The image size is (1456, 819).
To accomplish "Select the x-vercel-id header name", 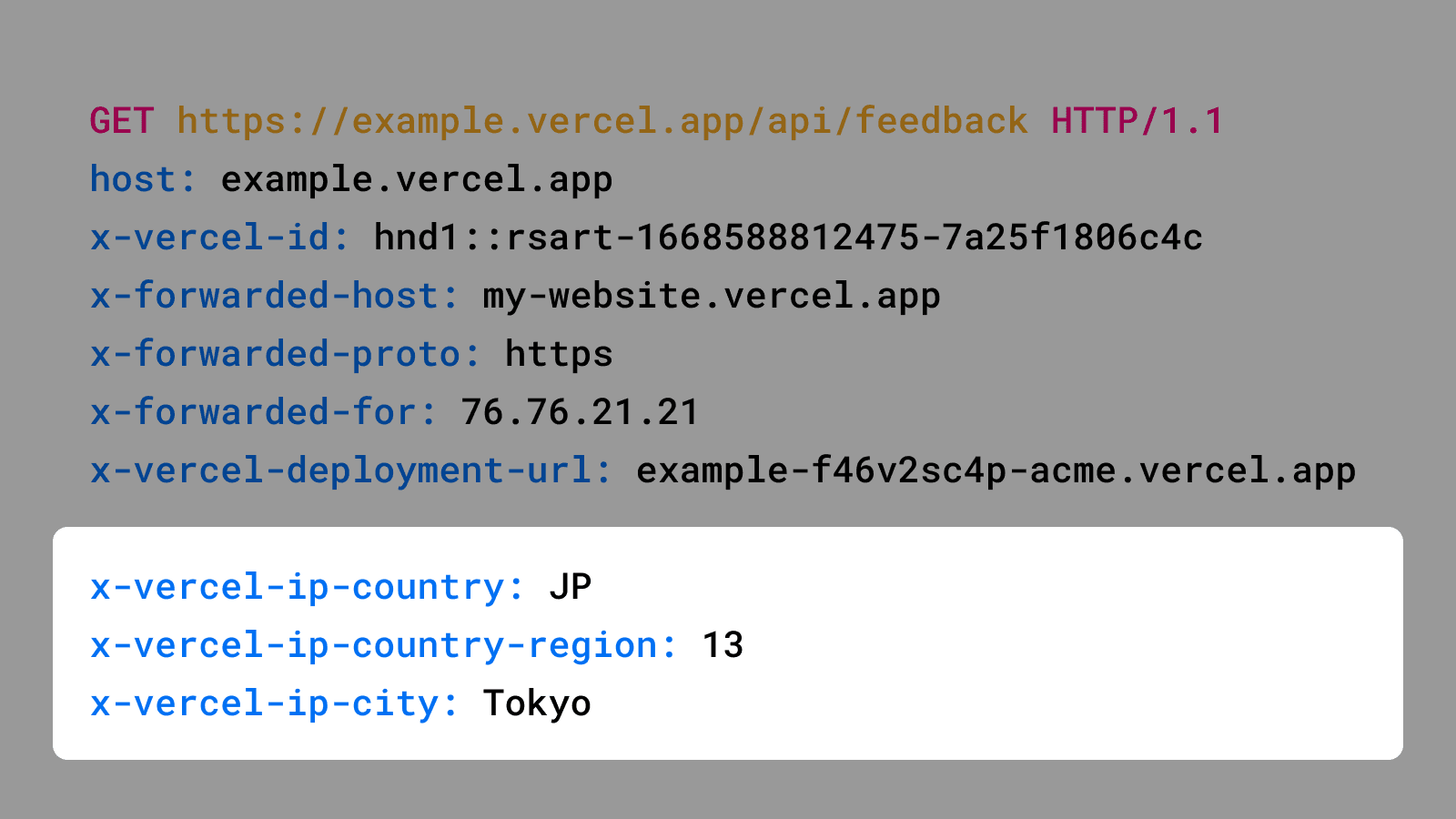I will click(219, 238).
